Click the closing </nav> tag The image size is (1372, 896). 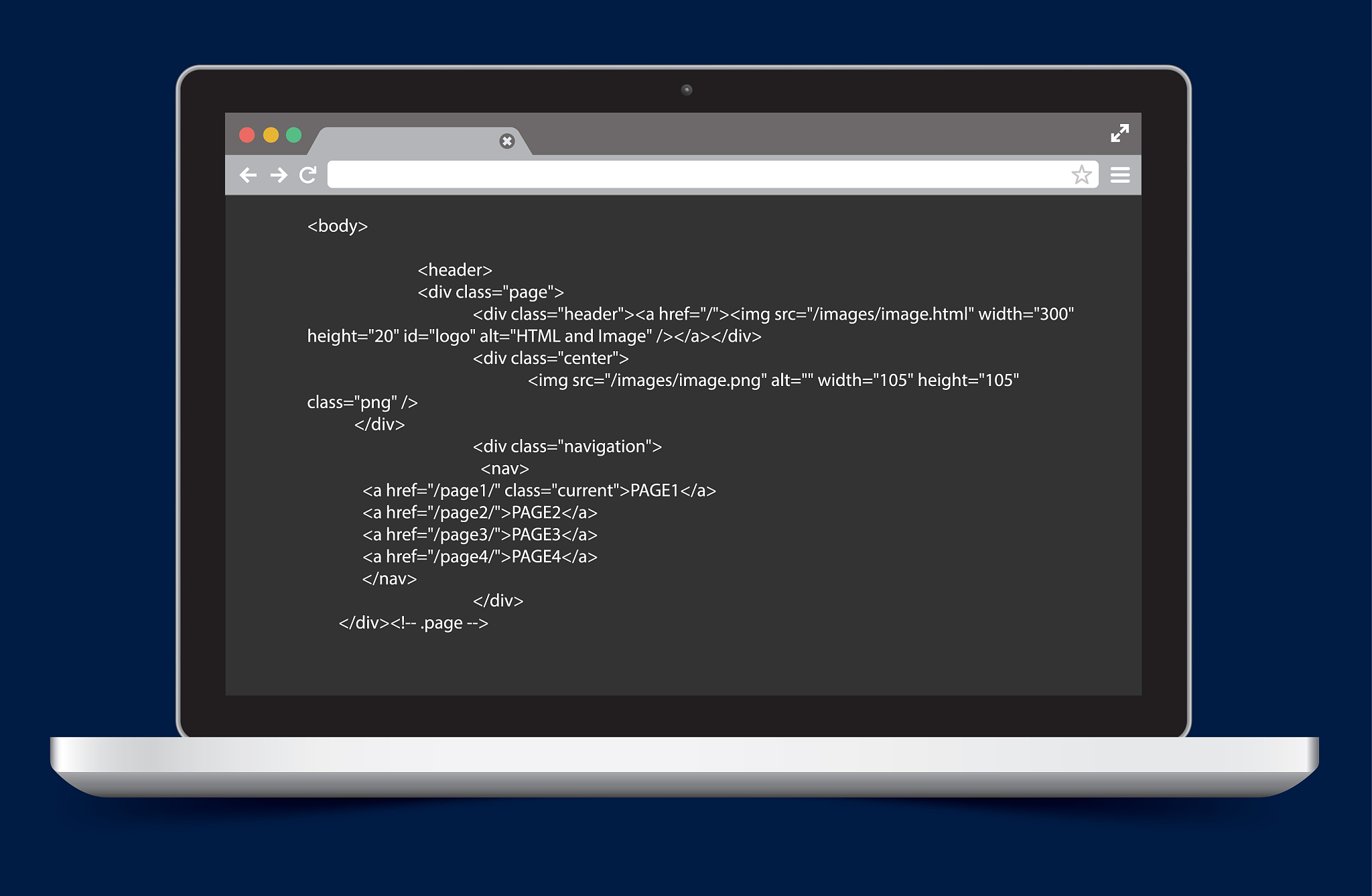[x=389, y=579]
